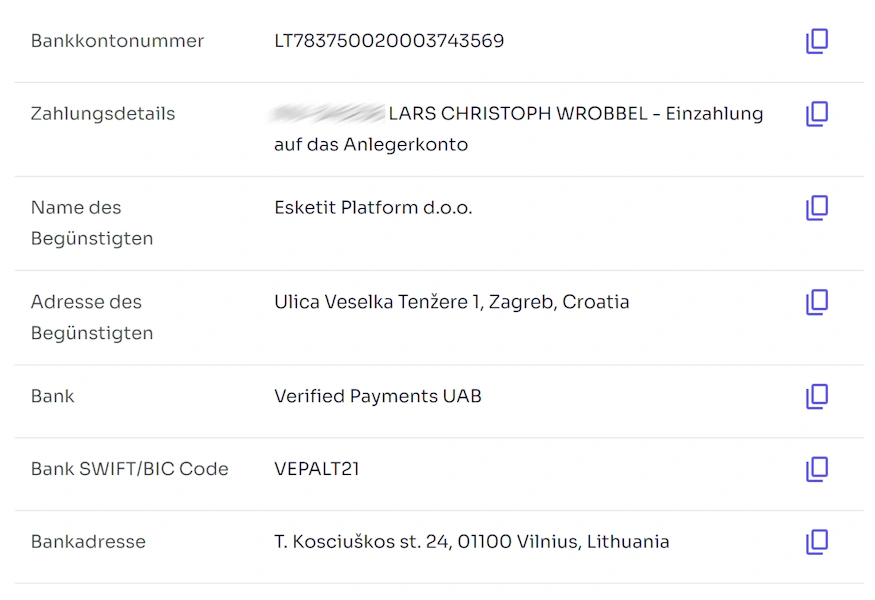The height and width of the screenshot is (600, 875).
Task: Copy the Adresse des Begünstigten
Action: click(817, 302)
